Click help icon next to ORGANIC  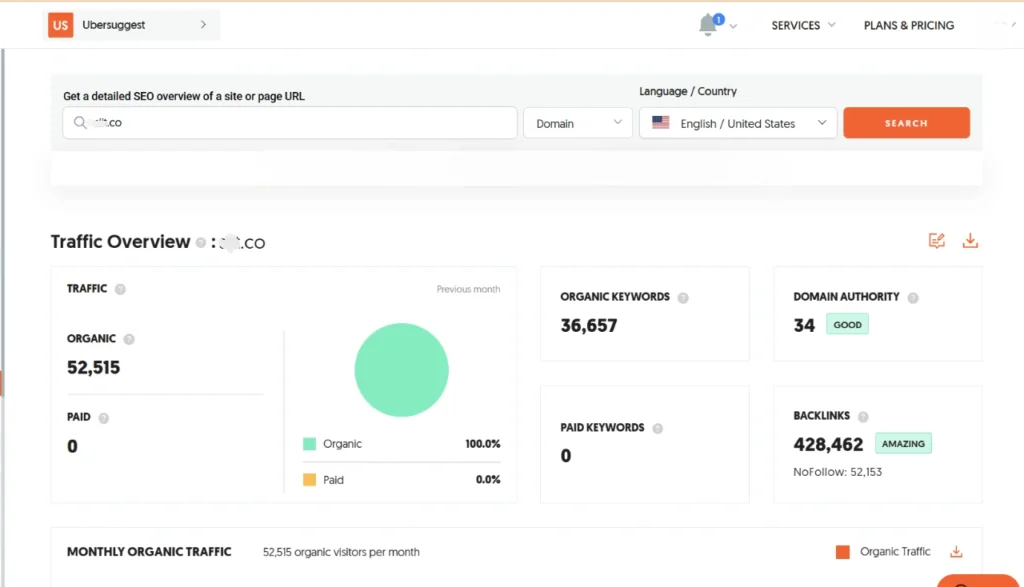pos(129,339)
